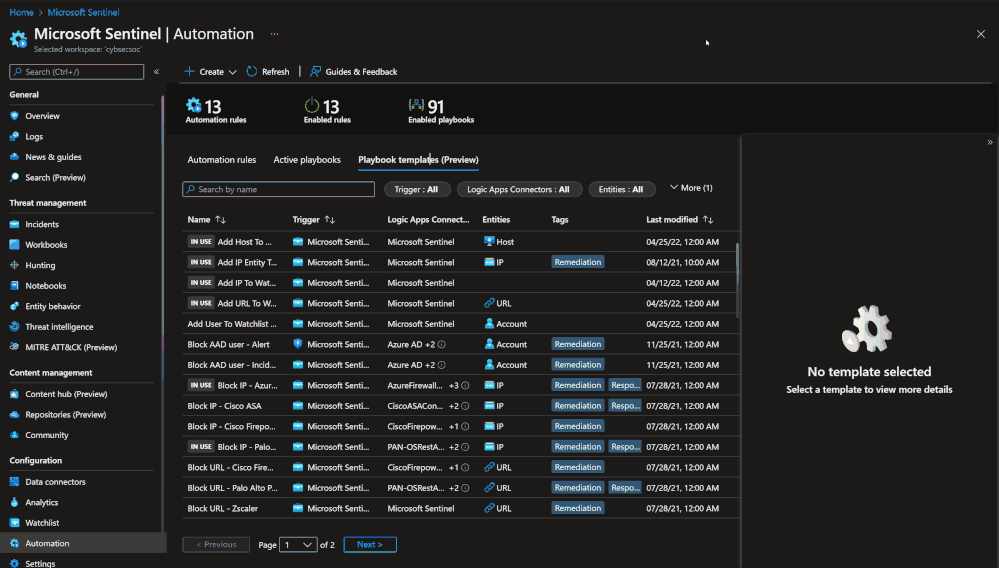The width and height of the screenshot is (999, 568).
Task: Click the Refresh icon in toolbar
Action: pos(252,71)
